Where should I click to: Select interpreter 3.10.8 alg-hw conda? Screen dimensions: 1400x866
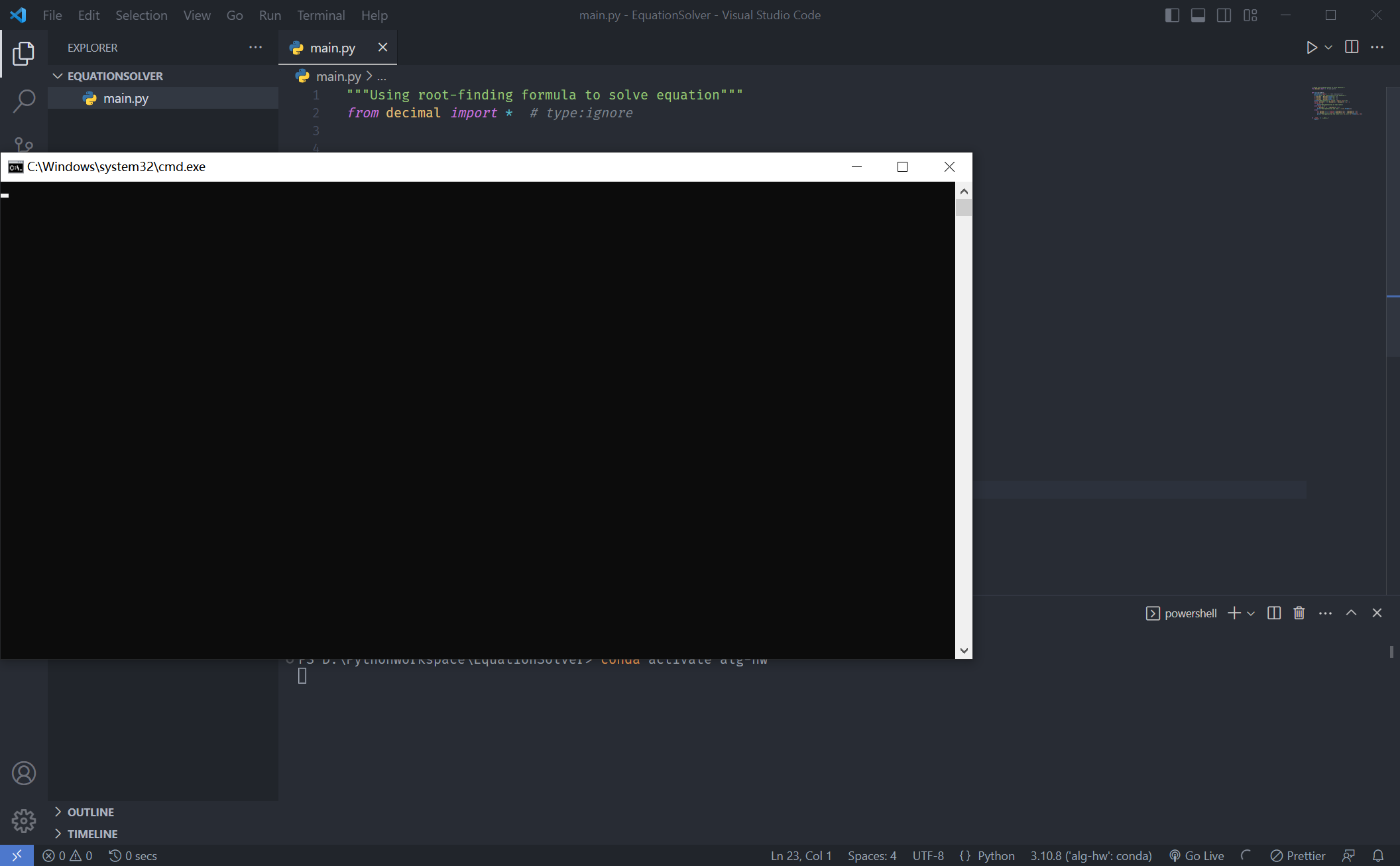point(1091,856)
